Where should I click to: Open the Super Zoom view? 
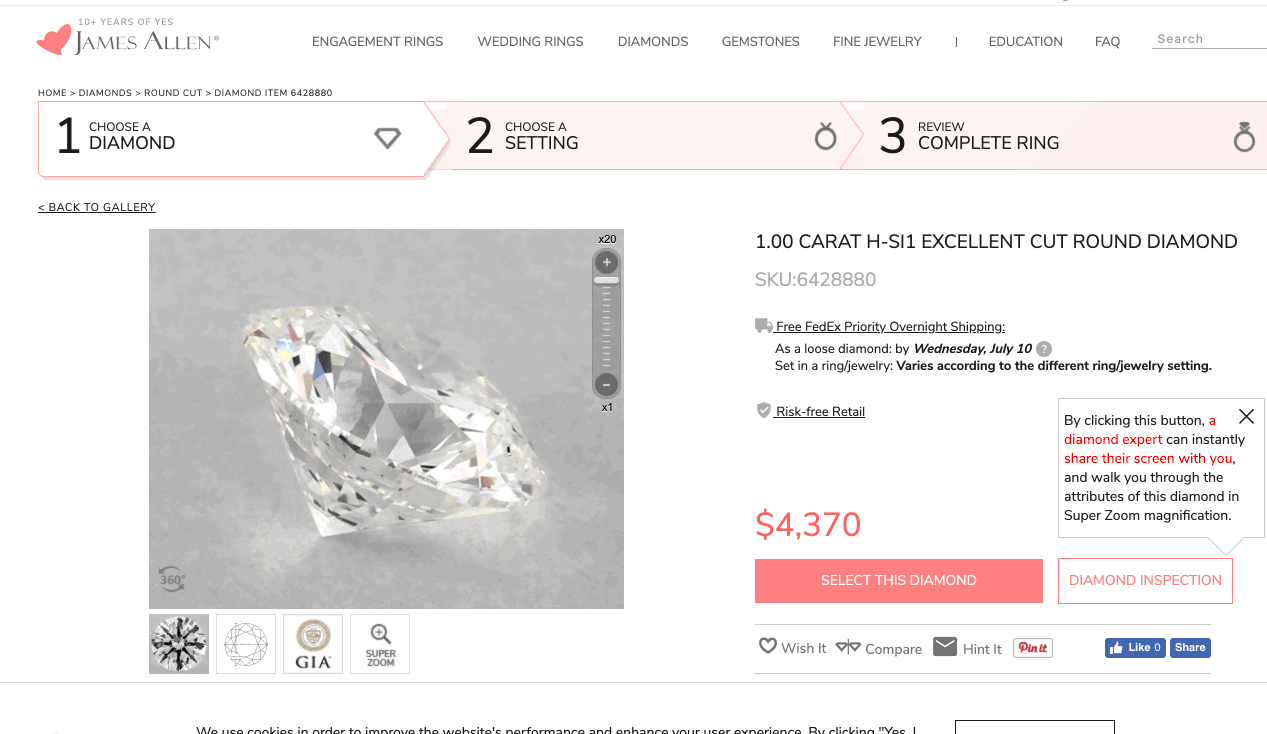[380, 644]
